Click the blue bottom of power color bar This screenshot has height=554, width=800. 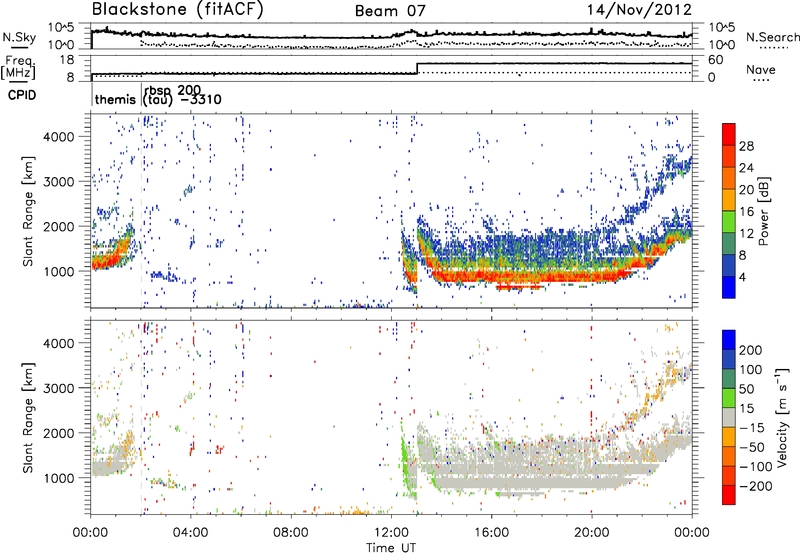[729, 287]
